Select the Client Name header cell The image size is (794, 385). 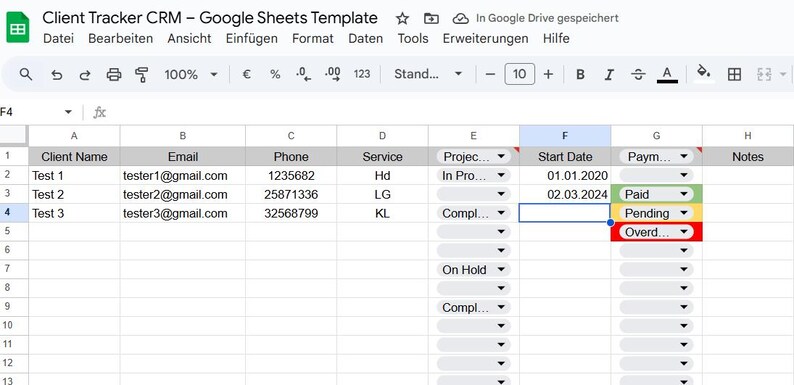pyautogui.click(x=74, y=157)
